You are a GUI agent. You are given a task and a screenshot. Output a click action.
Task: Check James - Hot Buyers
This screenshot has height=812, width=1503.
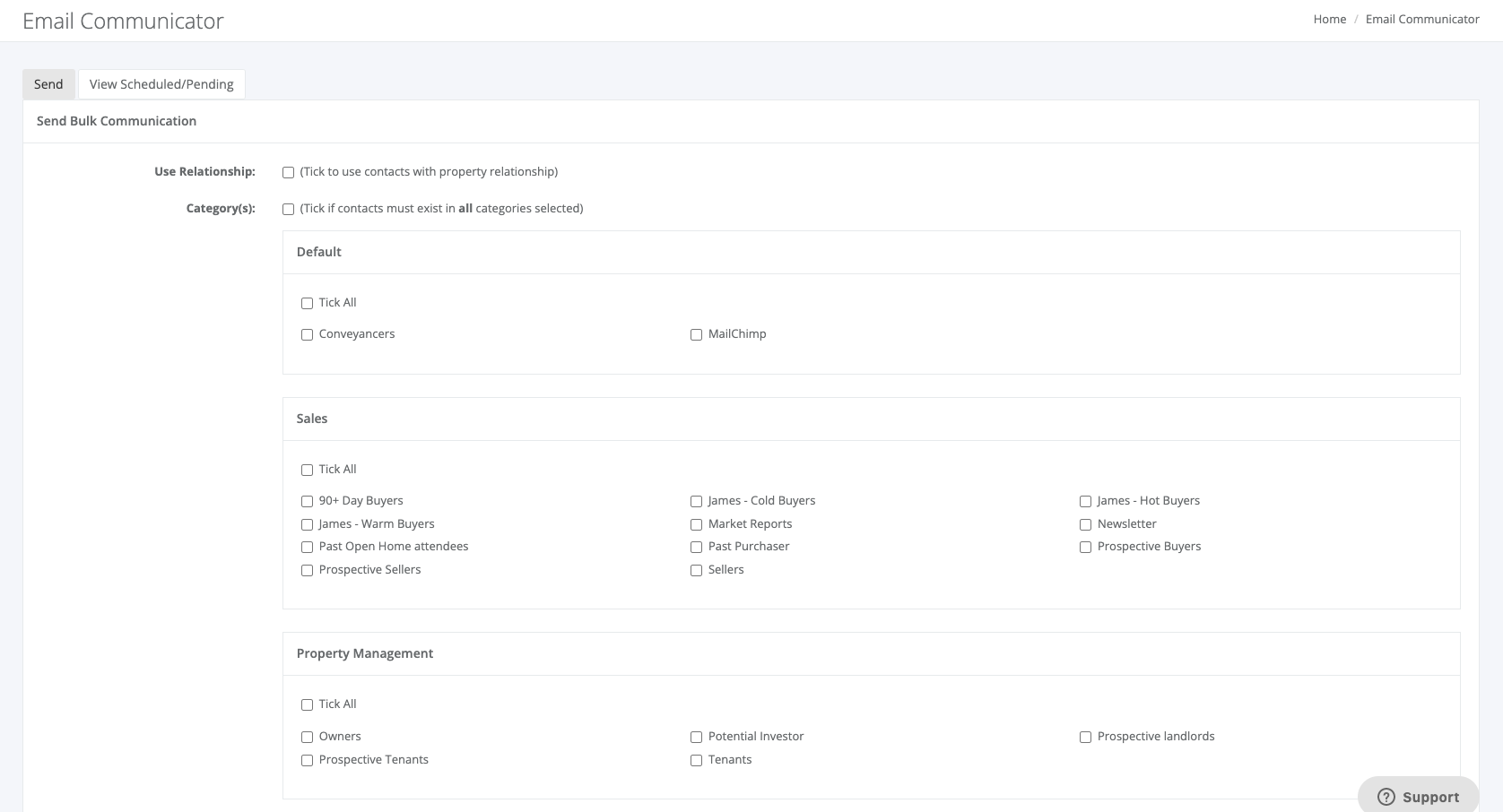pyautogui.click(x=1085, y=501)
